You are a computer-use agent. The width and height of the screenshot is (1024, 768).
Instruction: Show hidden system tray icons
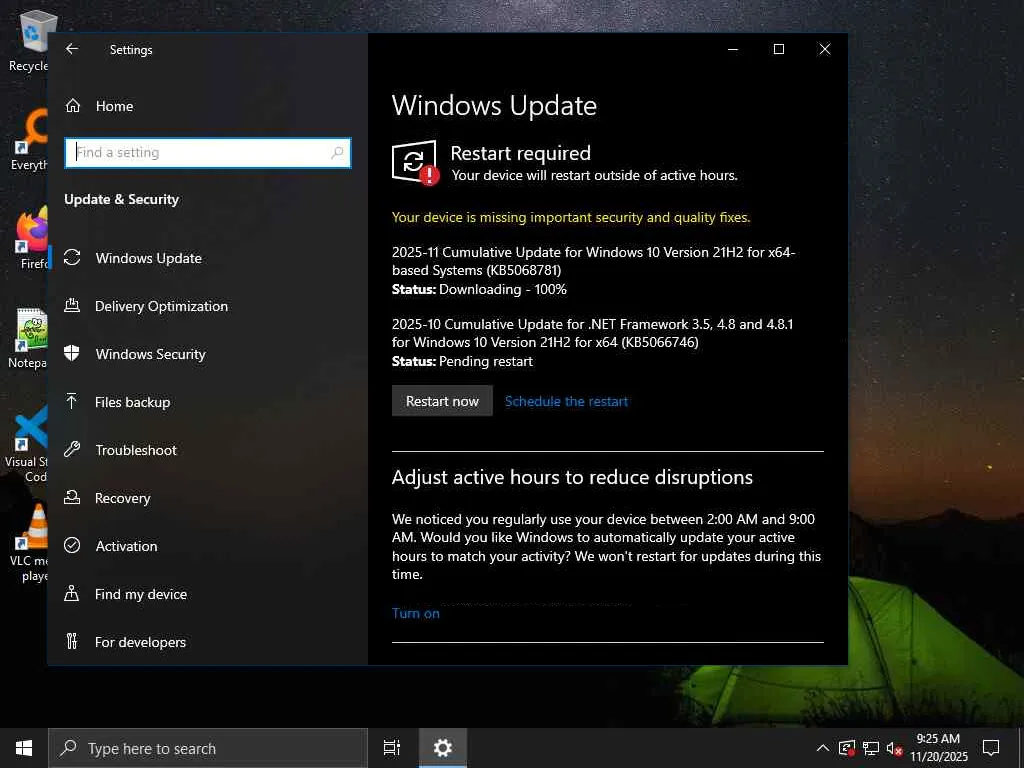823,748
